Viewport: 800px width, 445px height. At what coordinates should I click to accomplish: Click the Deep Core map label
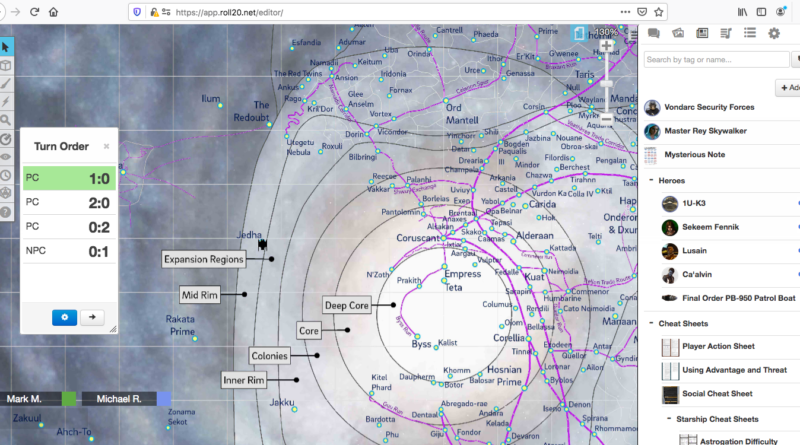346,305
